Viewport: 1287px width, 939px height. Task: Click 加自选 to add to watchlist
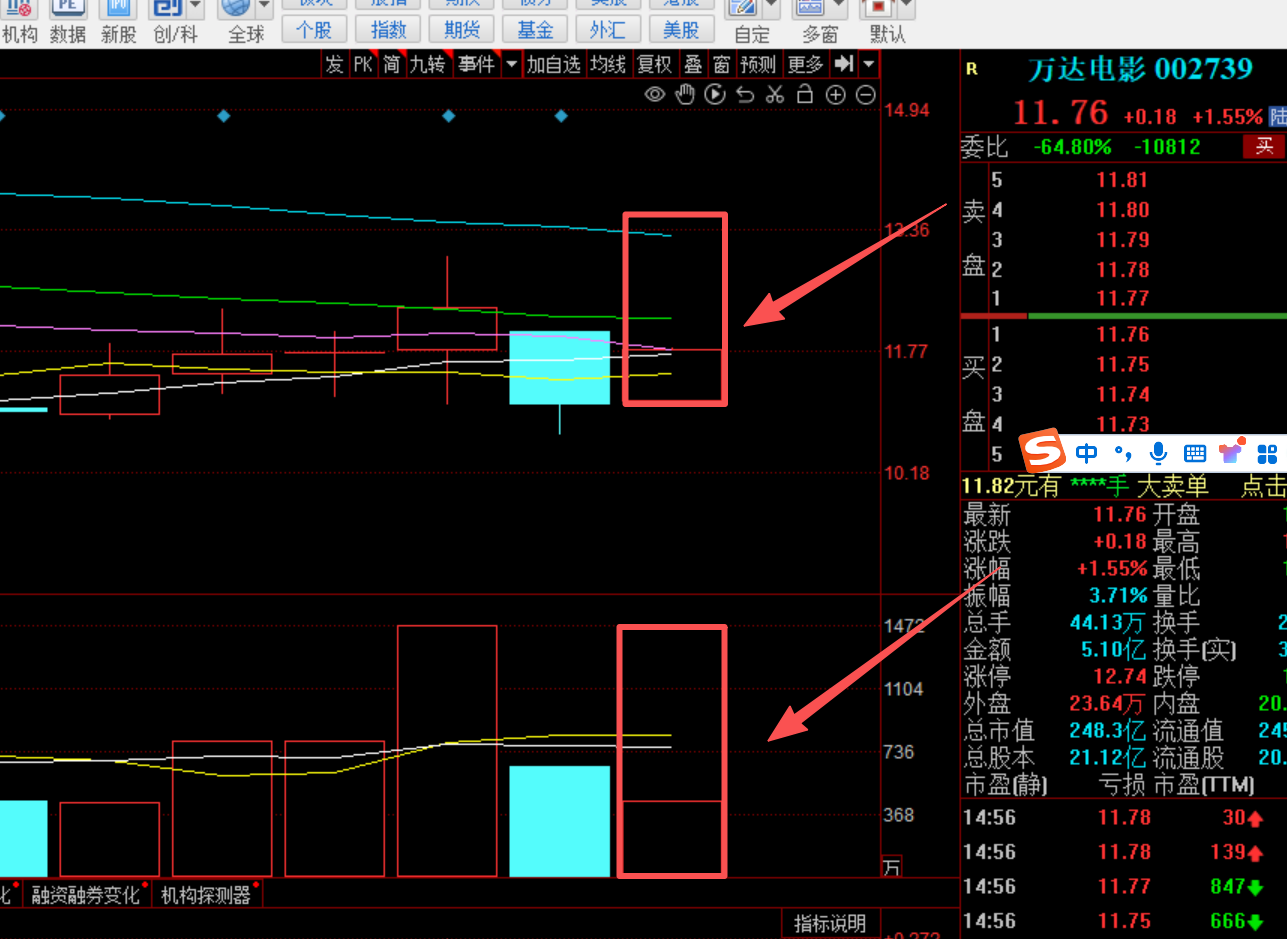554,65
